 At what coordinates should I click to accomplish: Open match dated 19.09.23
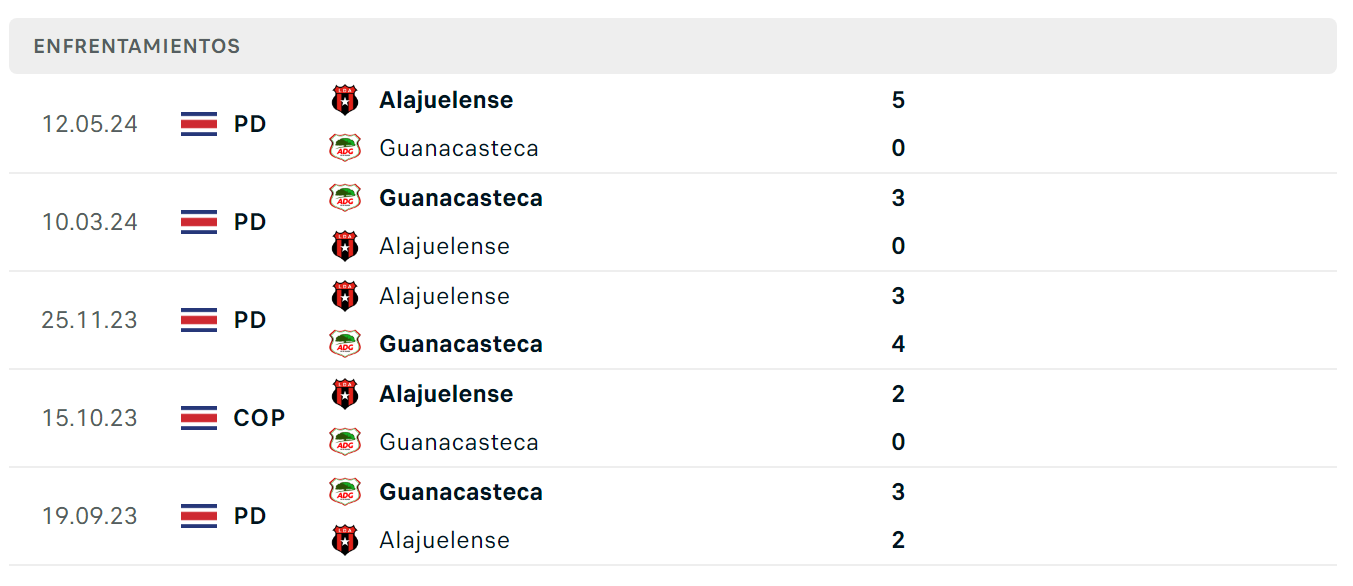673,516
